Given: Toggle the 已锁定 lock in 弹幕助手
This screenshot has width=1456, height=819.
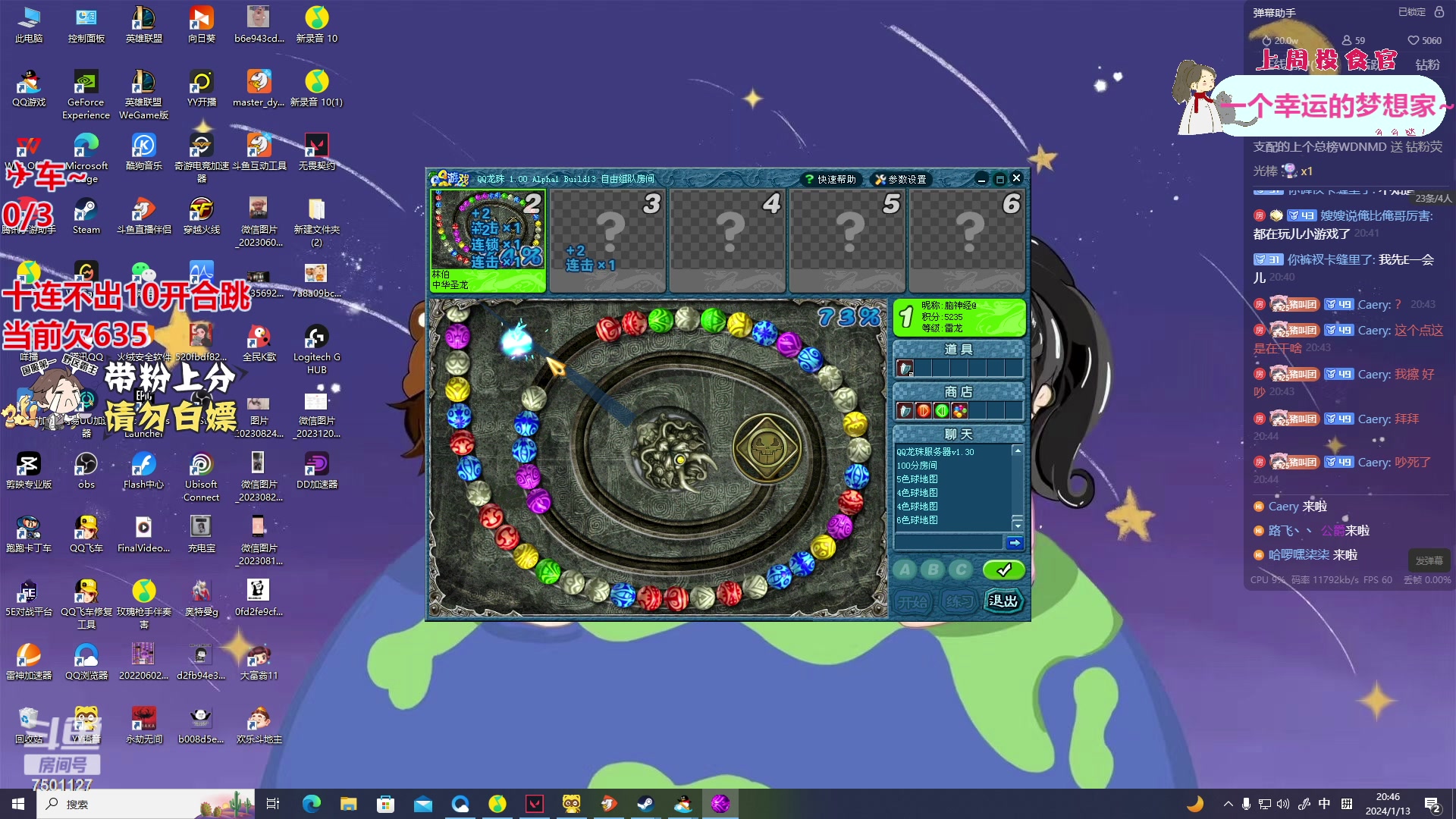Looking at the screenshot, I should 1439,11.
